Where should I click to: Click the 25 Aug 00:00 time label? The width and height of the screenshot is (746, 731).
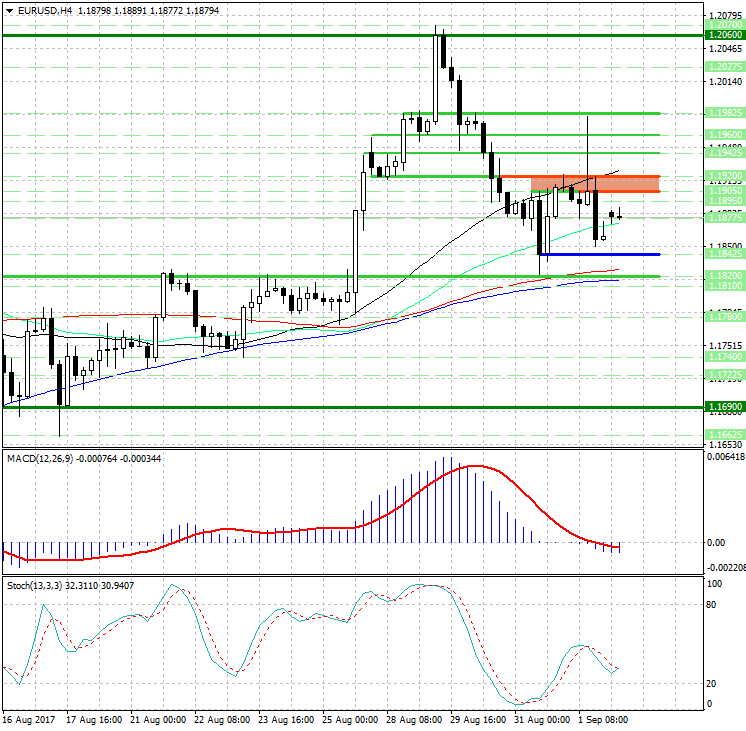(x=350, y=720)
